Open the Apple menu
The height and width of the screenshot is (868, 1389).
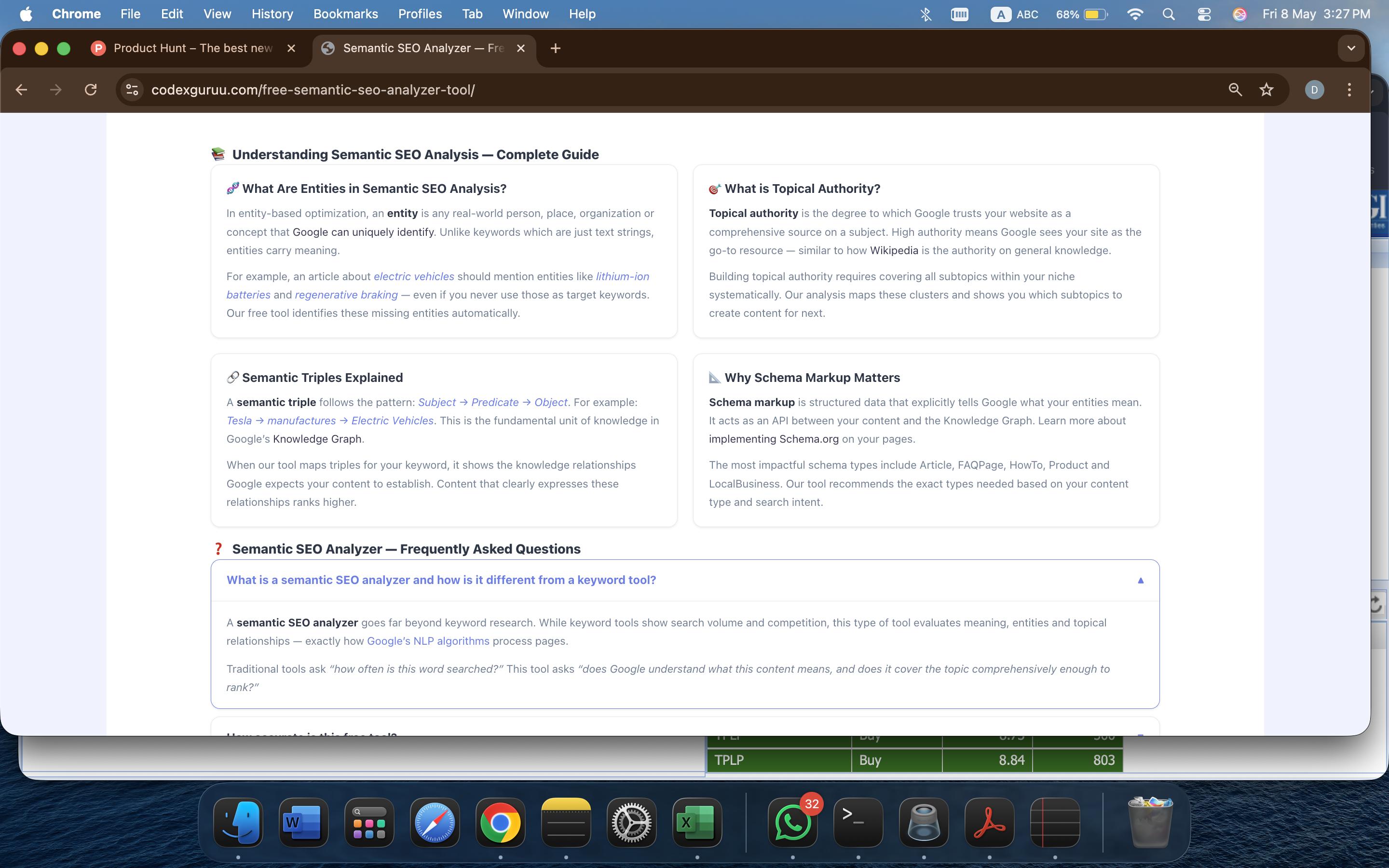pyautogui.click(x=26, y=14)
